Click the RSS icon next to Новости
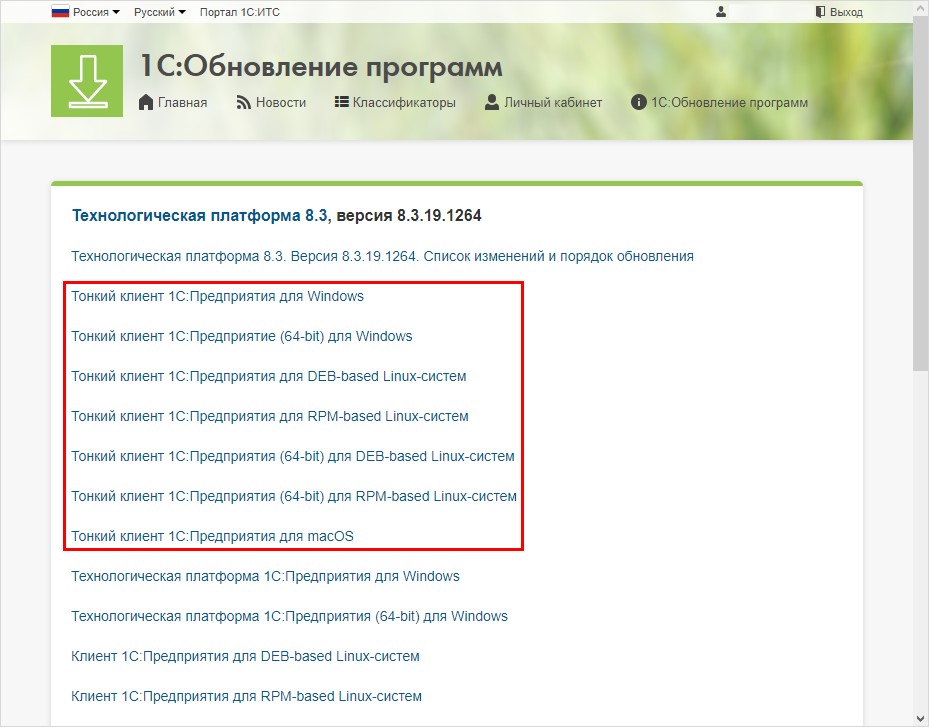929x727 pixels. tap(244, 103)
